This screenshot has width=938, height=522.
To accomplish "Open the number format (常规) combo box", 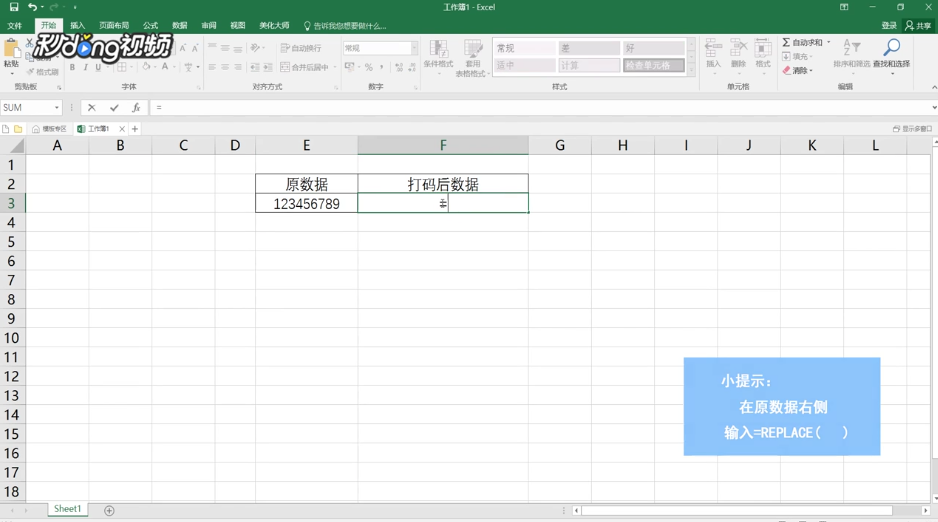I will (380, 48).
